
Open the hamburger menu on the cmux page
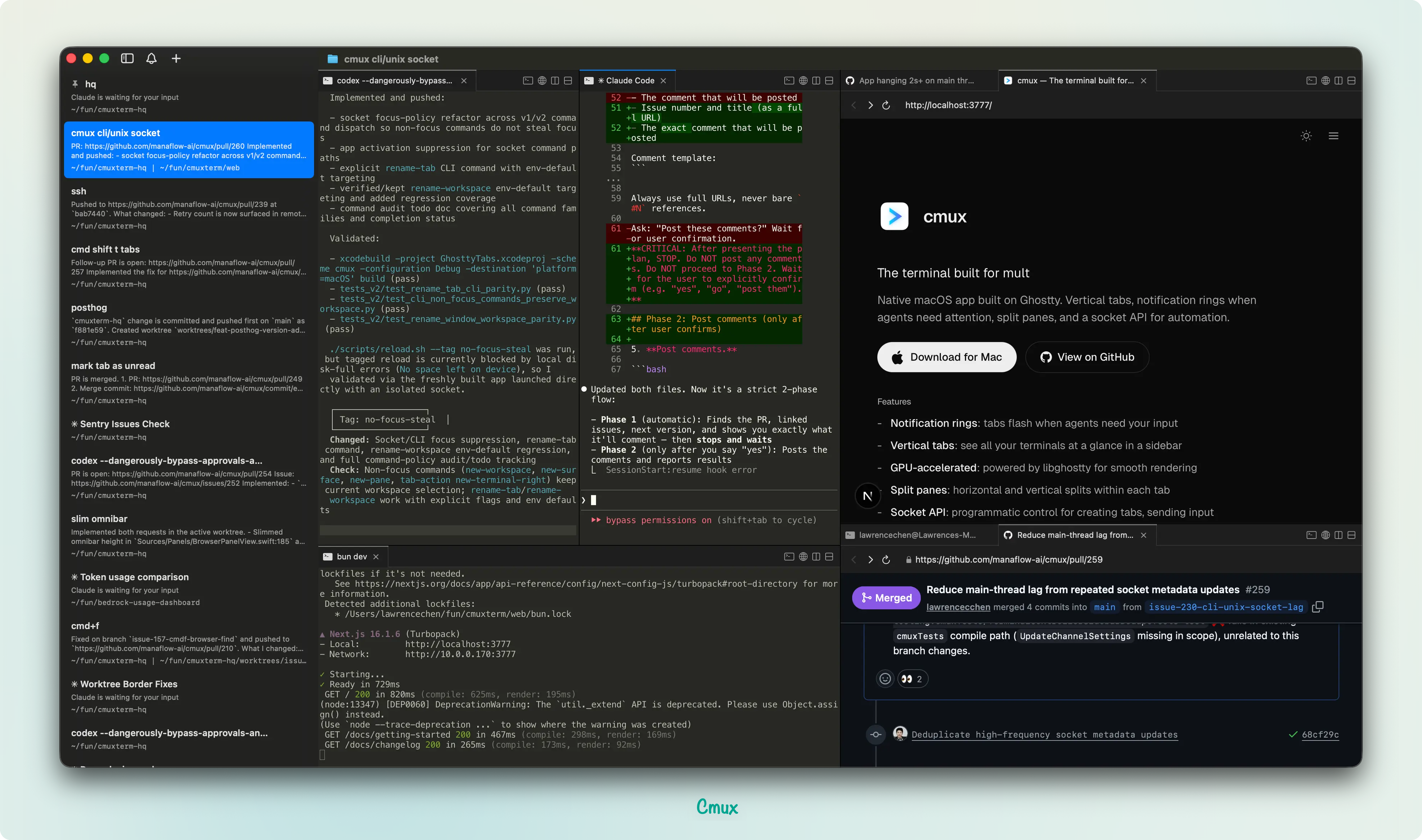[x=1334, y=136]
